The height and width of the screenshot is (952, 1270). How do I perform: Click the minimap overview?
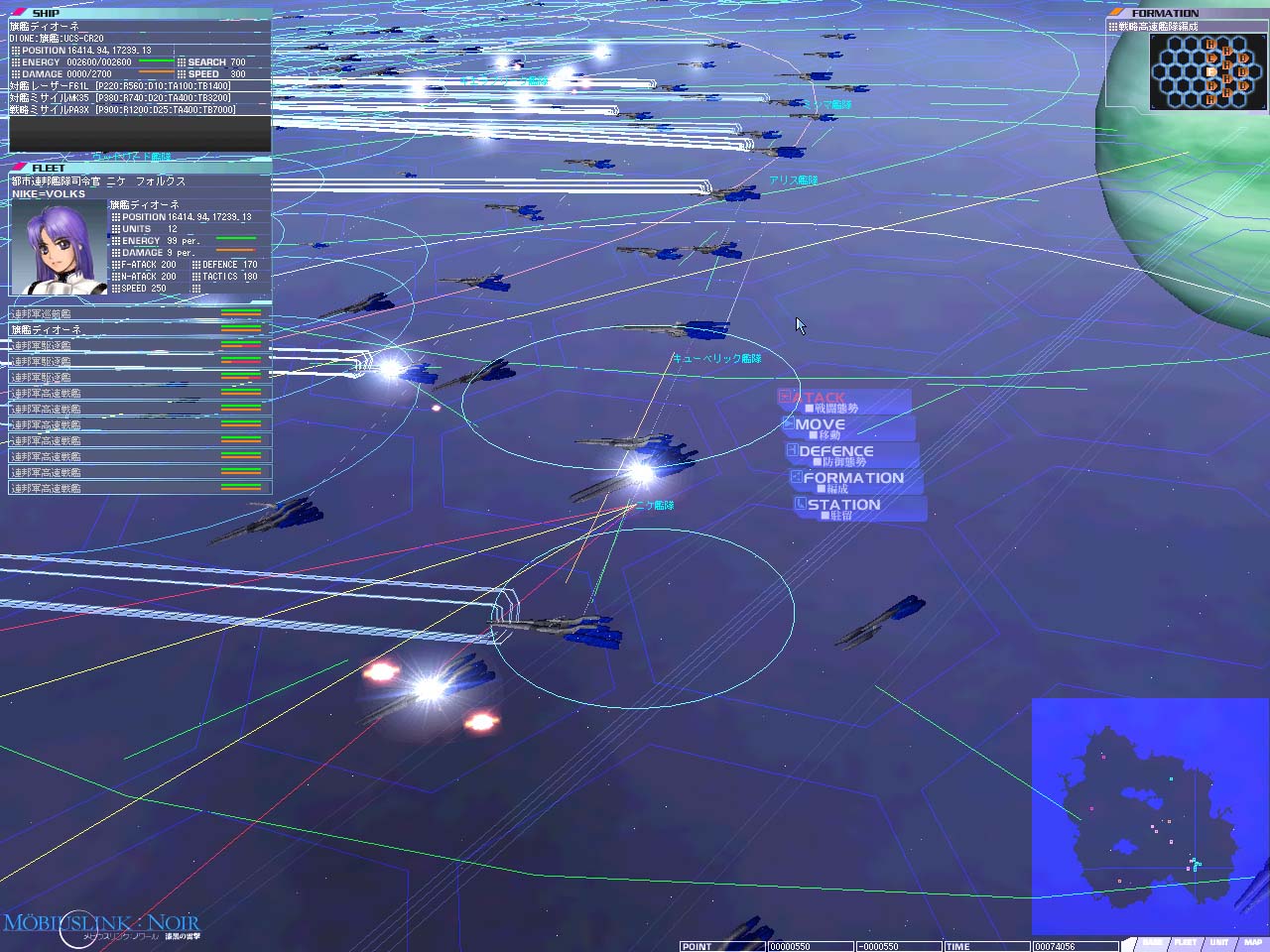click(x=1150, y=815)
